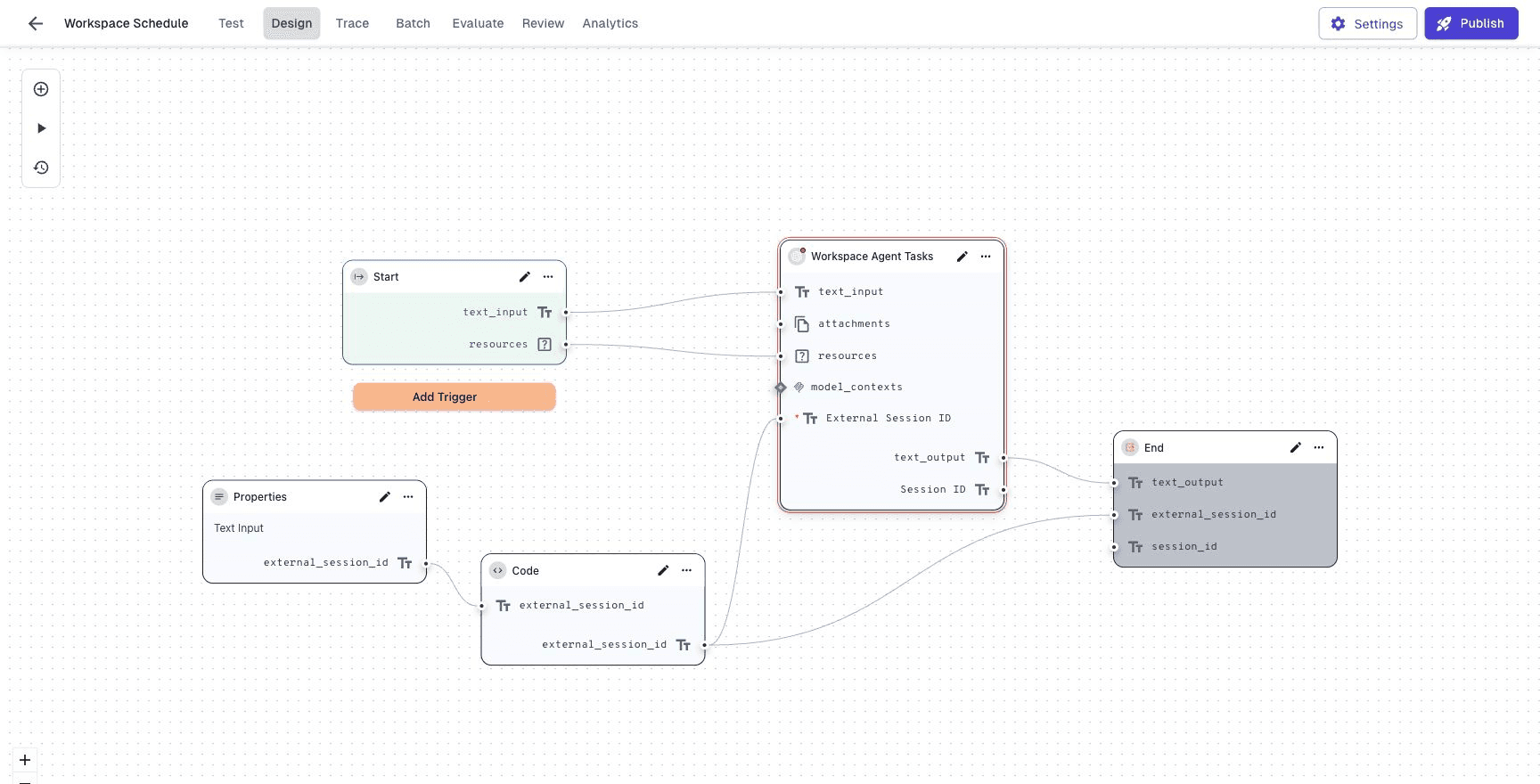Edit the Start node with pencil icon
The height and width of the screenshot is (784, 1540).
[525, 277]
